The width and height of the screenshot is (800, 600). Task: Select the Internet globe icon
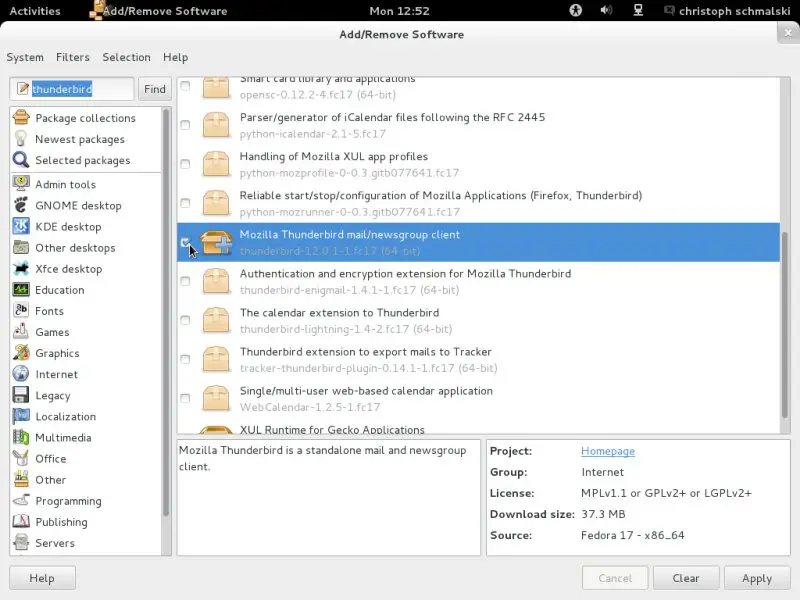pyautogui.click(x=21, y=374)
